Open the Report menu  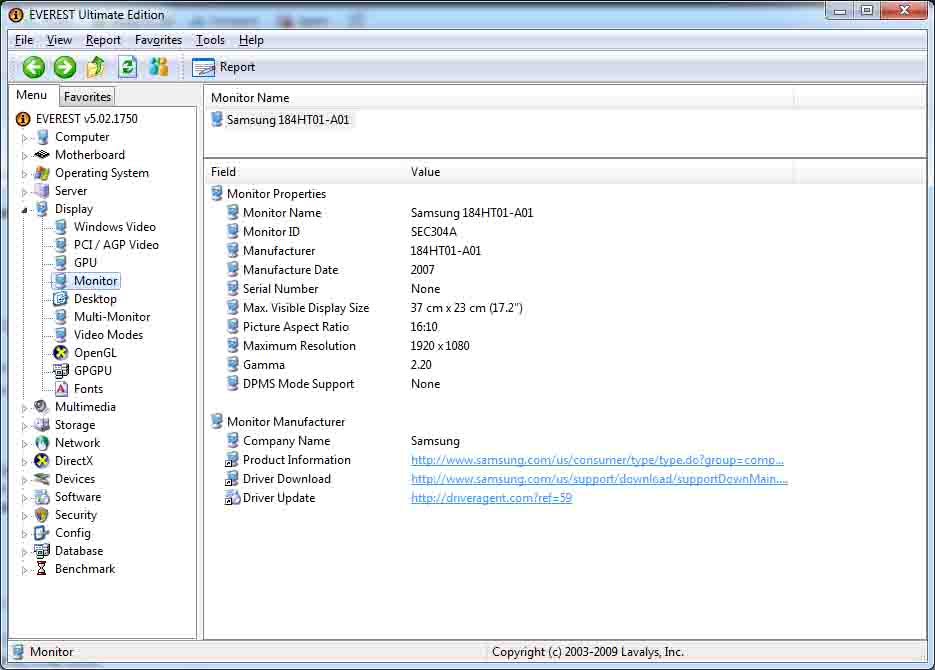point(103,40)
